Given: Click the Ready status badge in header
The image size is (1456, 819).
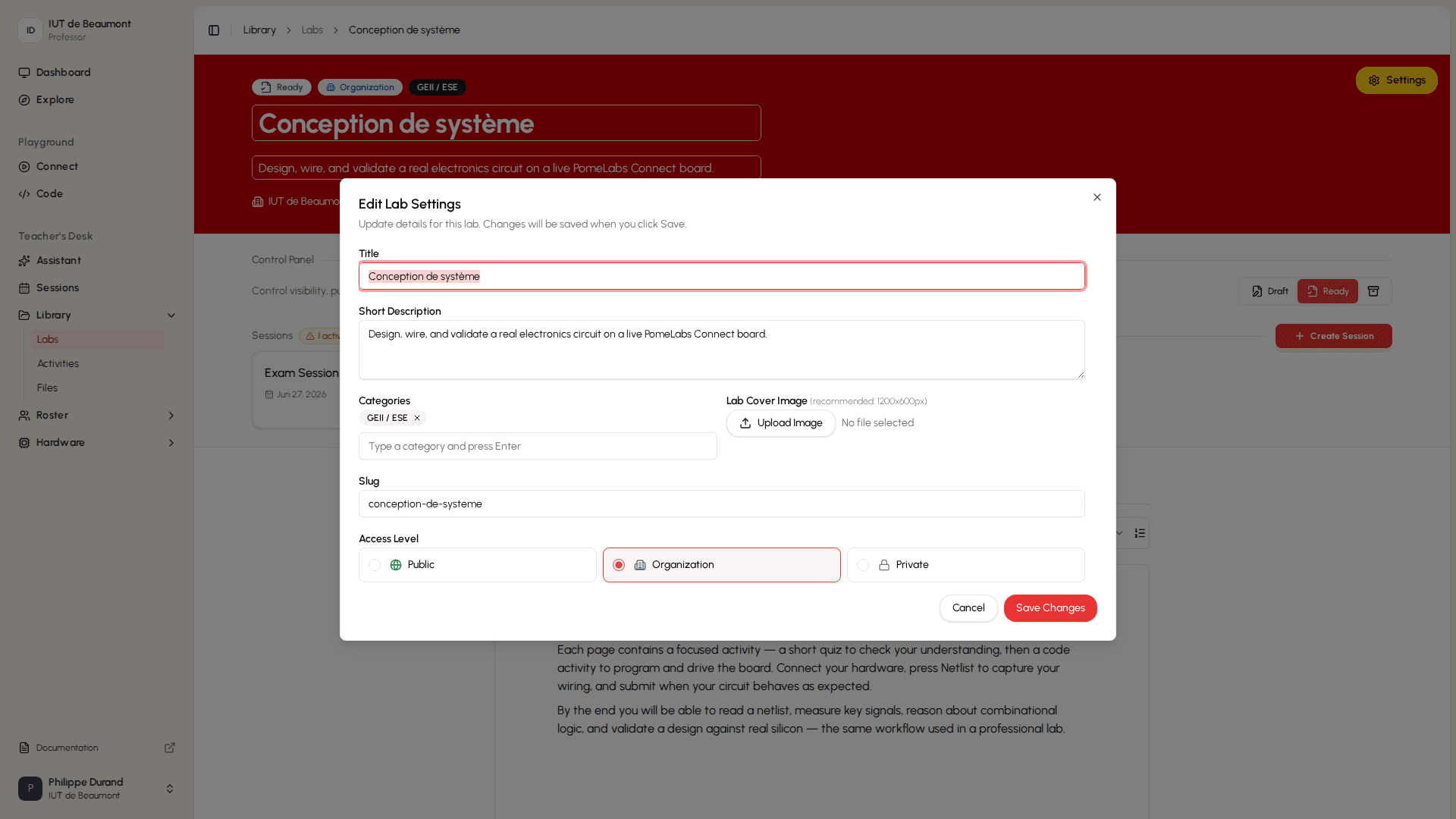Looking at the screenshot, I should click(281, 87).
